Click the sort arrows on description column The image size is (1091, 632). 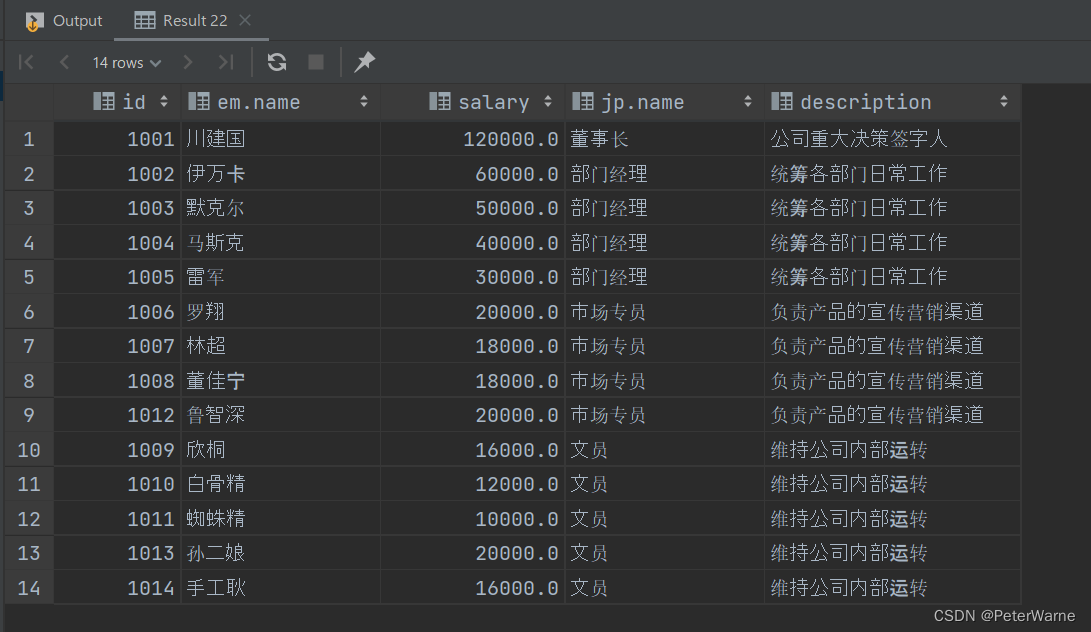tap(1004, 102)
